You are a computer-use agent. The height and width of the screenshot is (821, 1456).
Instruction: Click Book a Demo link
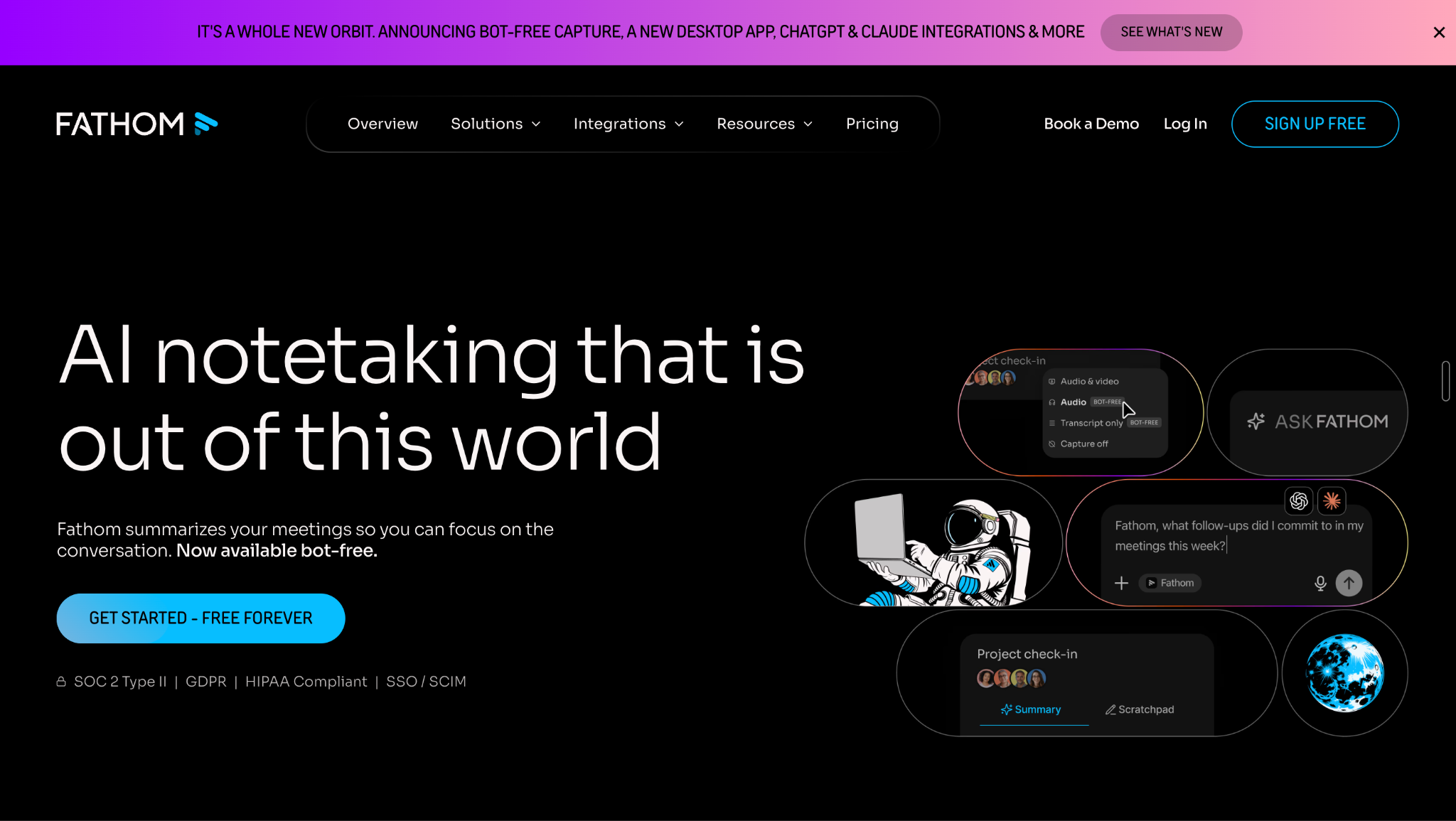point(1091,124)
